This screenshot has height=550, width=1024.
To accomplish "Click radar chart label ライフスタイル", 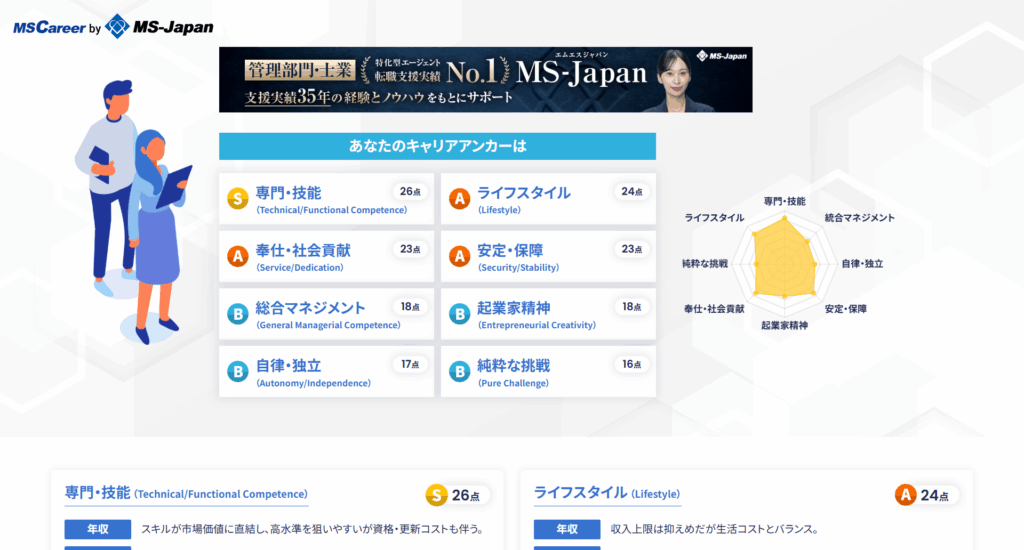I will tap(714, 218).
